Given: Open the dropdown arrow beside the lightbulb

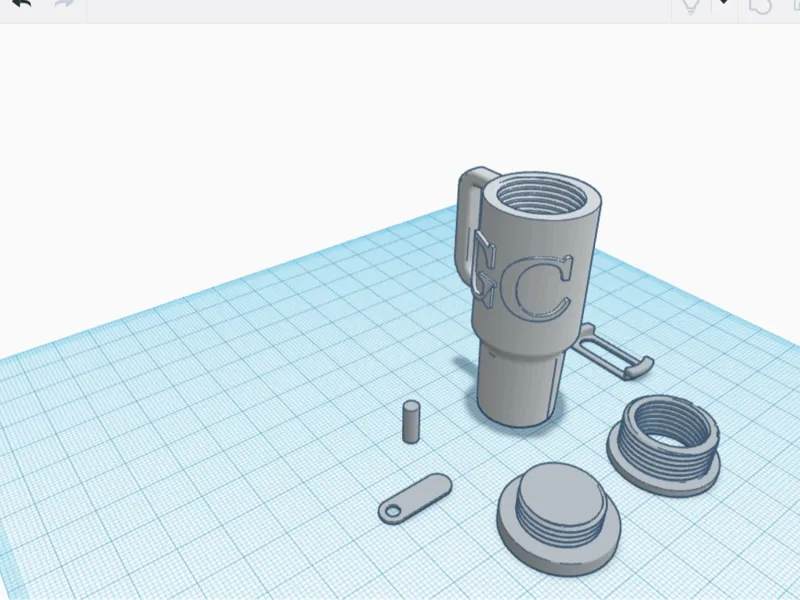Looking at the screenshot, I should pos(723,2).
